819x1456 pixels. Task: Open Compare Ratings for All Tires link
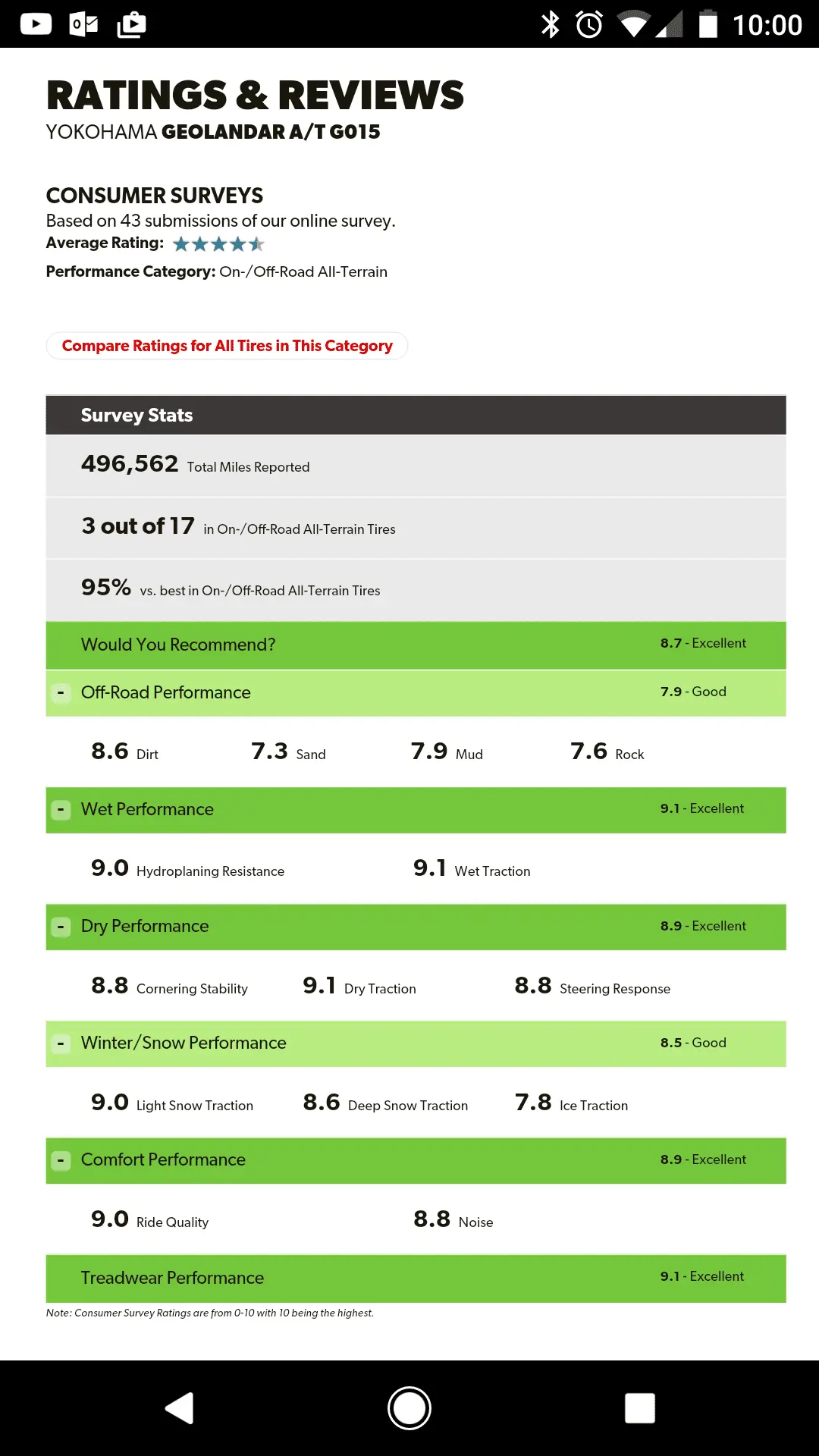tap(227, 346)
